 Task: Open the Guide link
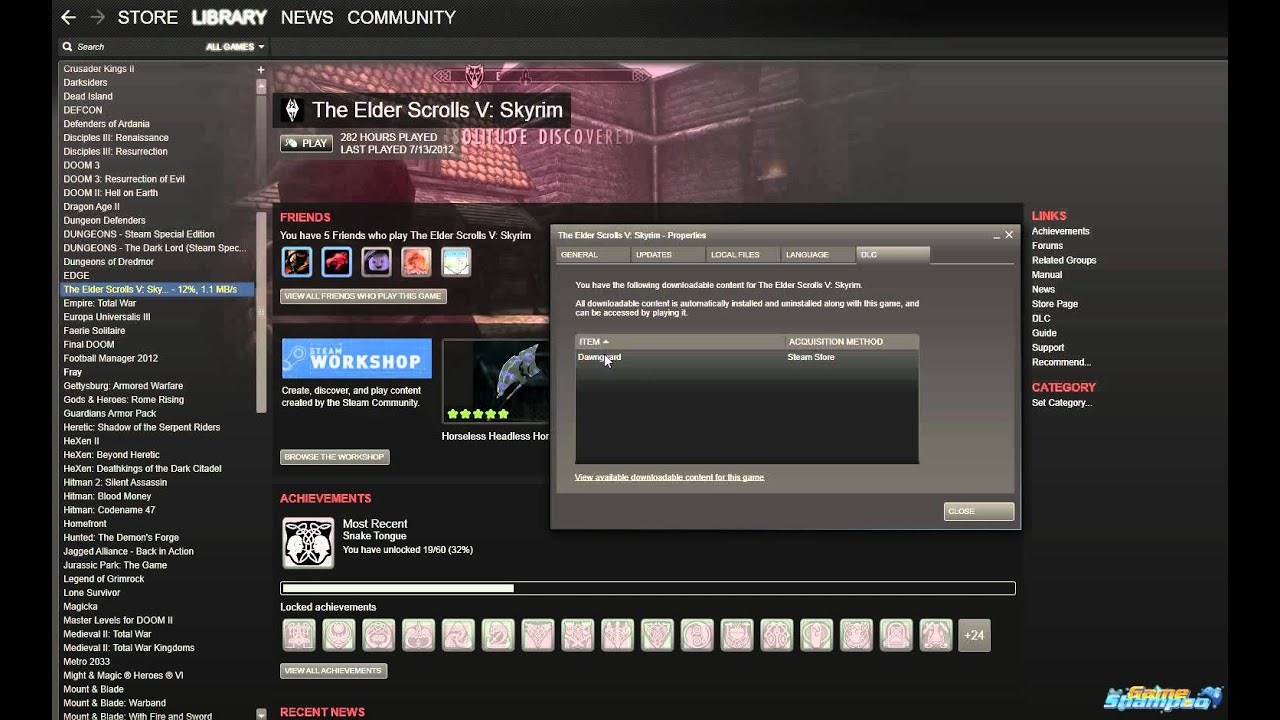(x=1044, y=333)
